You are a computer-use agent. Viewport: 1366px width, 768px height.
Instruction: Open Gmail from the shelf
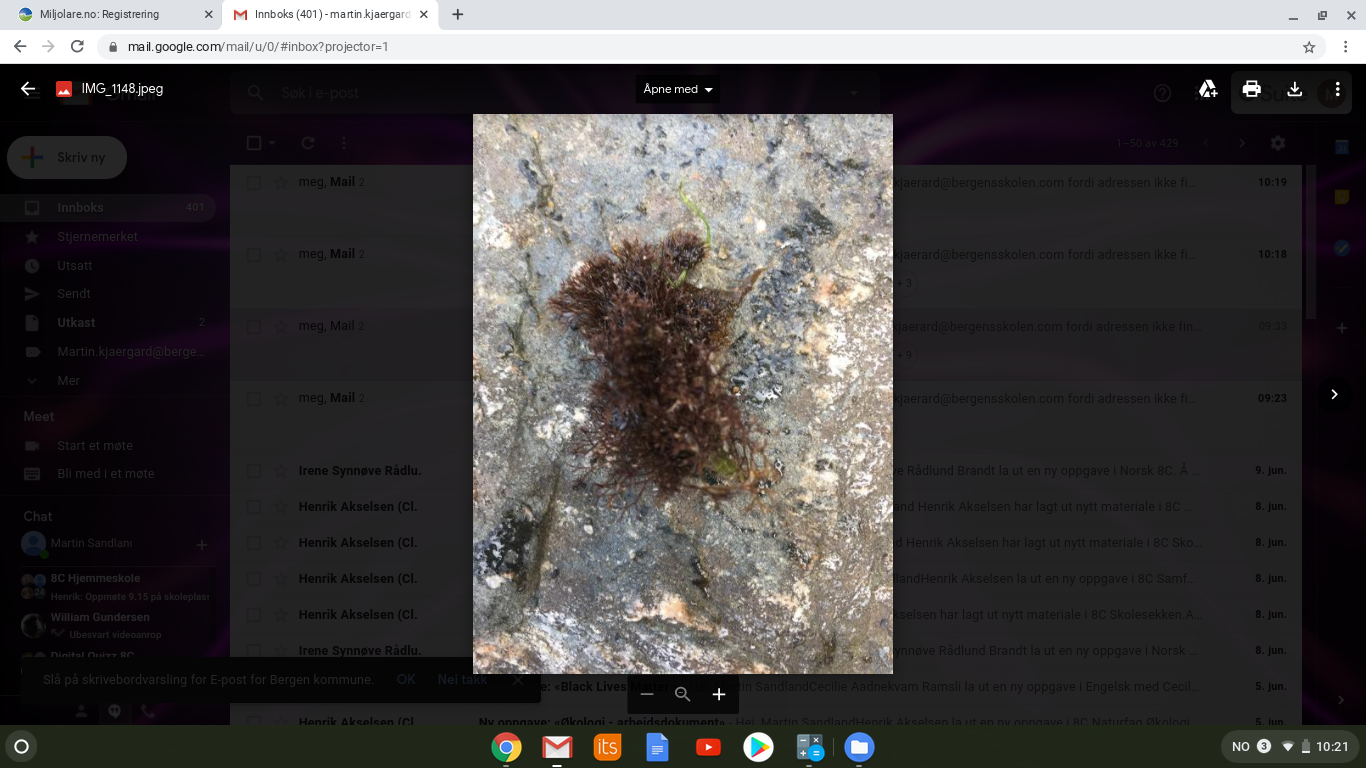(557, 747)
